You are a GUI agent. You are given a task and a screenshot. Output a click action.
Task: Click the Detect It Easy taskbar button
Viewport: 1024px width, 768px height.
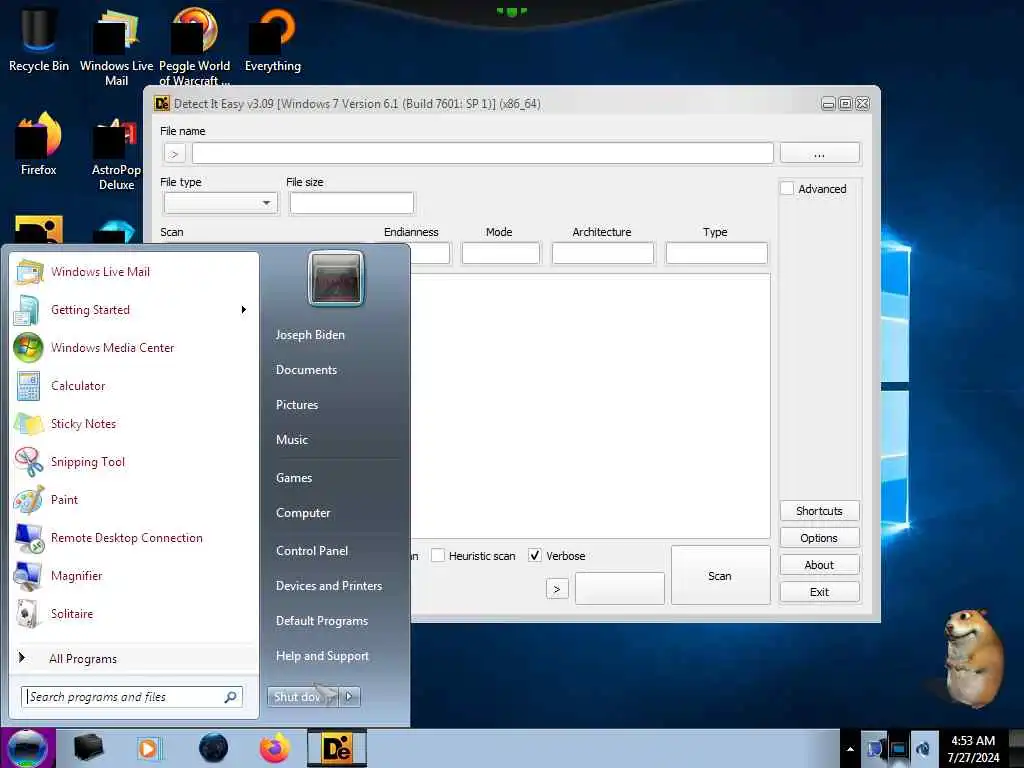coord(337,748)
